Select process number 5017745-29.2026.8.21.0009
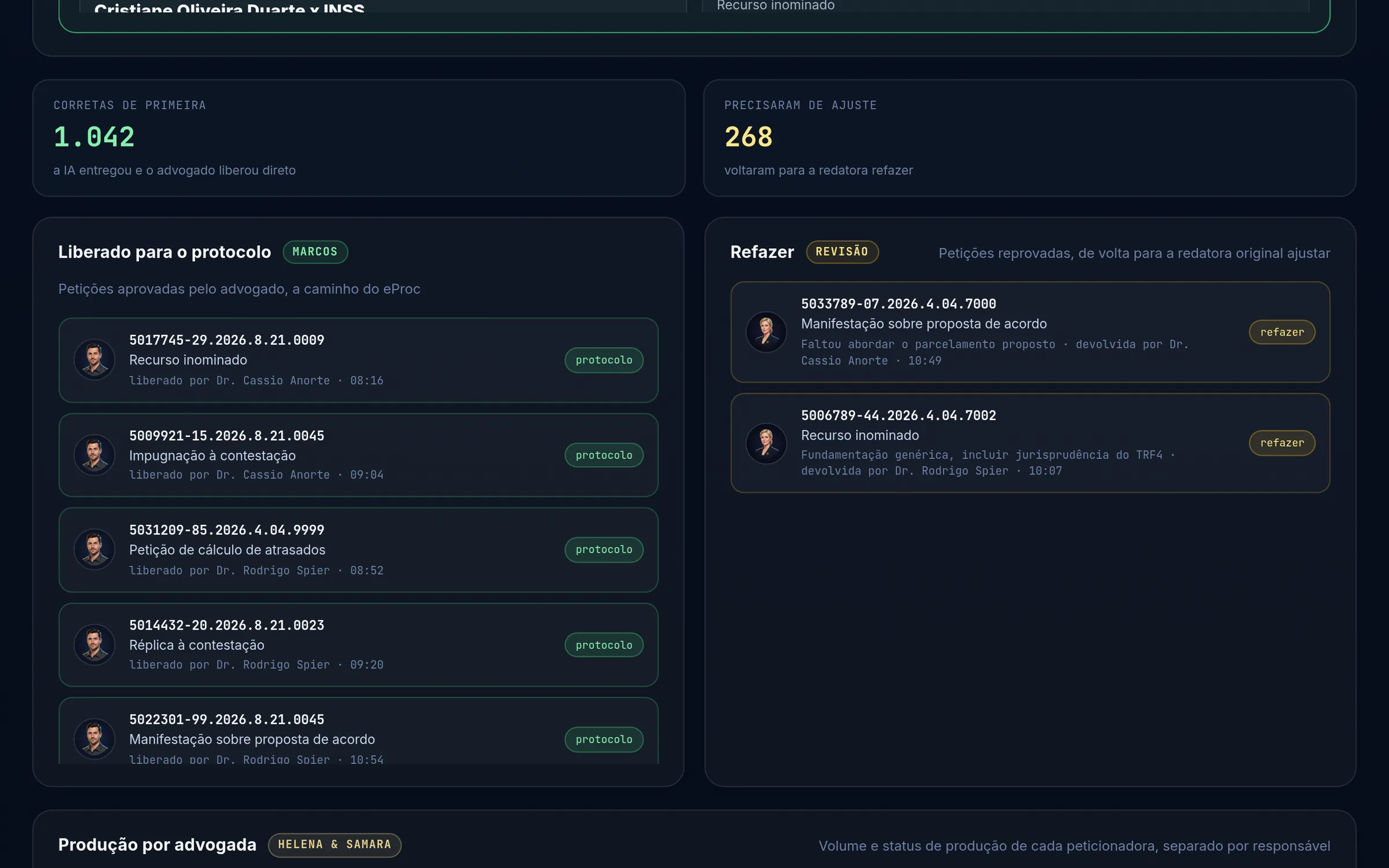Screen dimensions: 1389x868 click(x=227, y=340)
